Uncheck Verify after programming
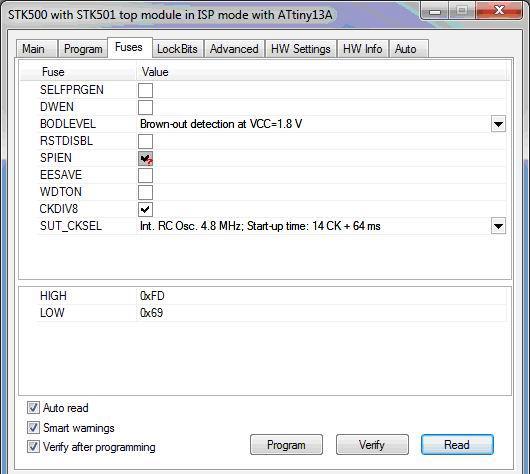The height and width of the screenshot is (474, 530). coord(33,447)
